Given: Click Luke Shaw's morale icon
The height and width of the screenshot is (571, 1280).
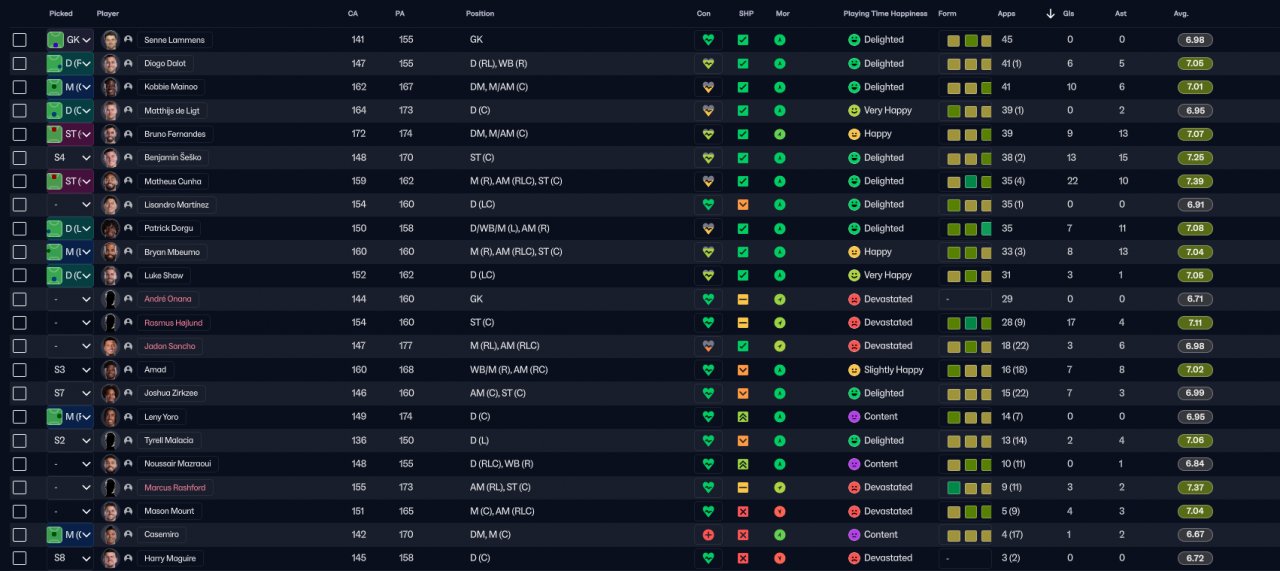Looking at the screenshot, I should click(780, 275).
